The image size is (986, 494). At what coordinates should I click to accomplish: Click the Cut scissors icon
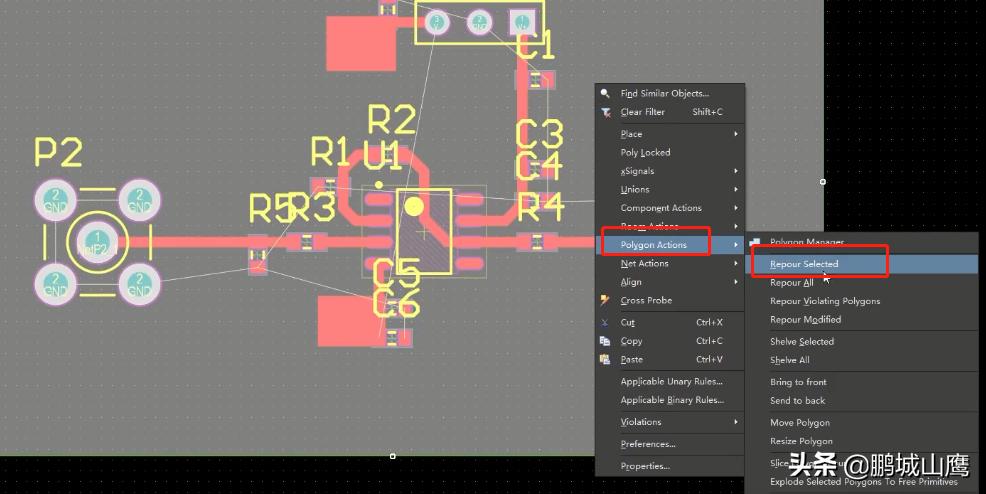tap(604, 323)
